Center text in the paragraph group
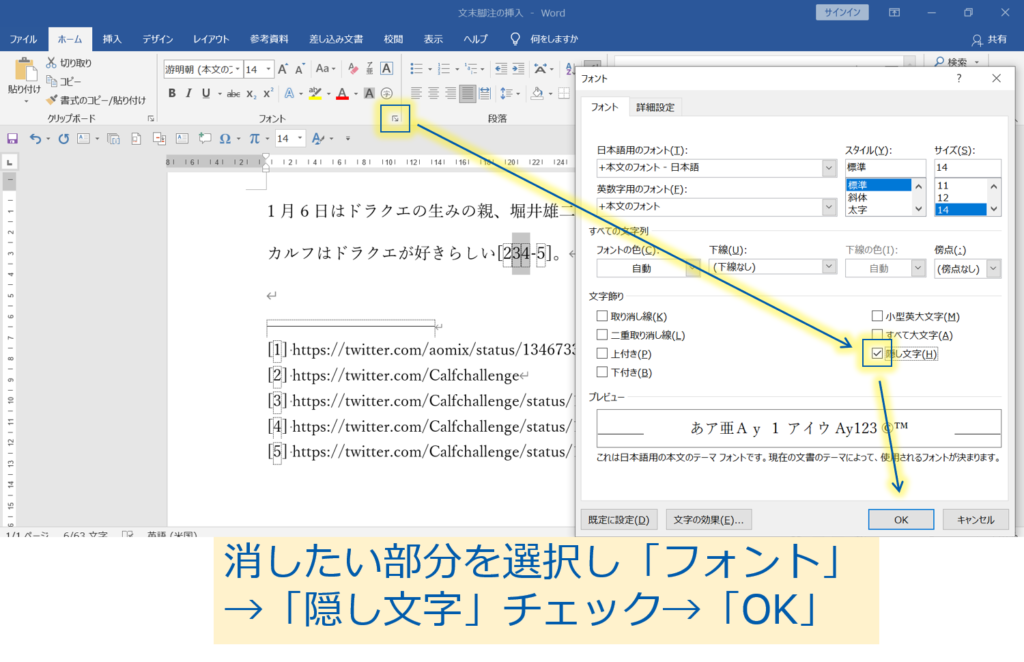The width and height of the screenshot is (1024, 662). 433,93
